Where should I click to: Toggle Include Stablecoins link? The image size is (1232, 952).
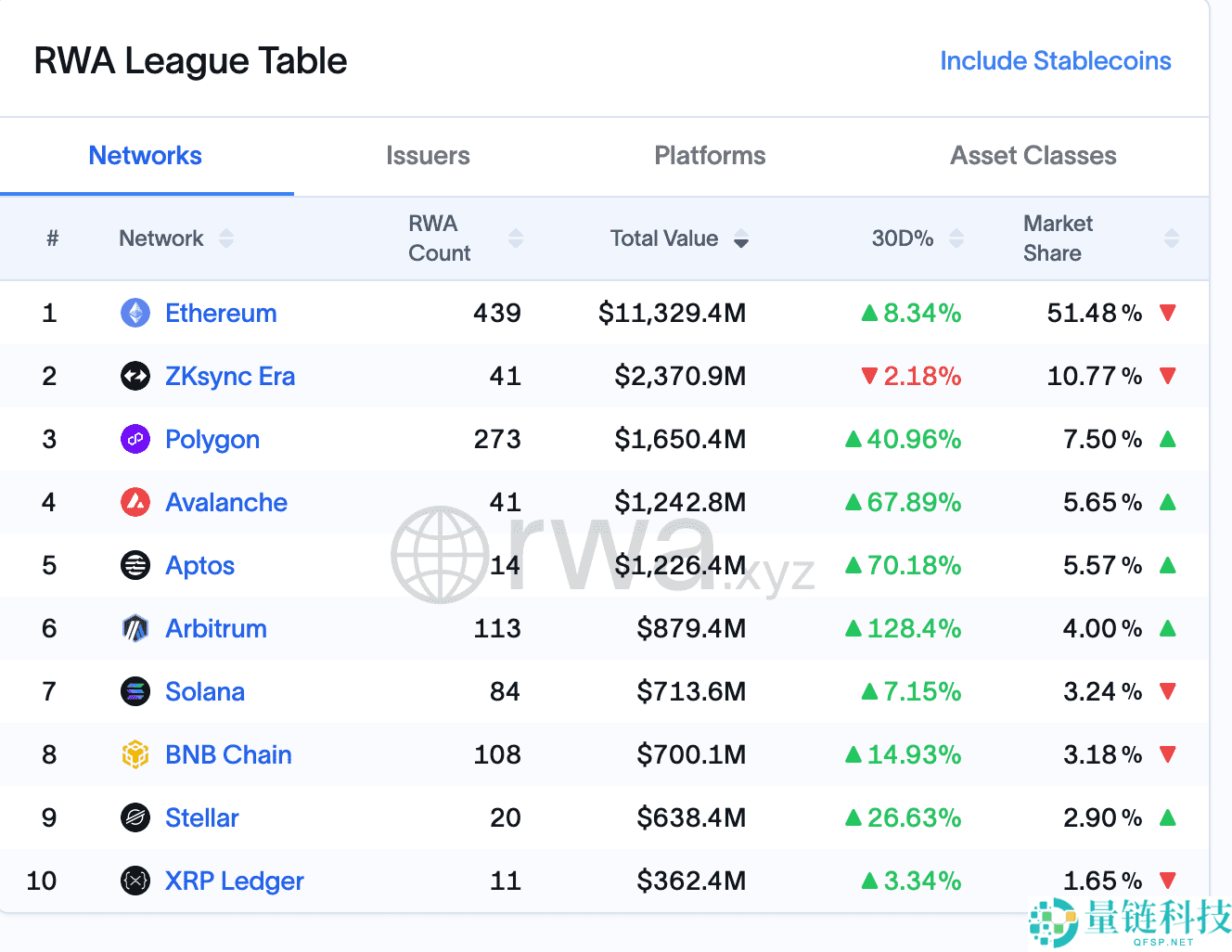tap(1055, 61)
